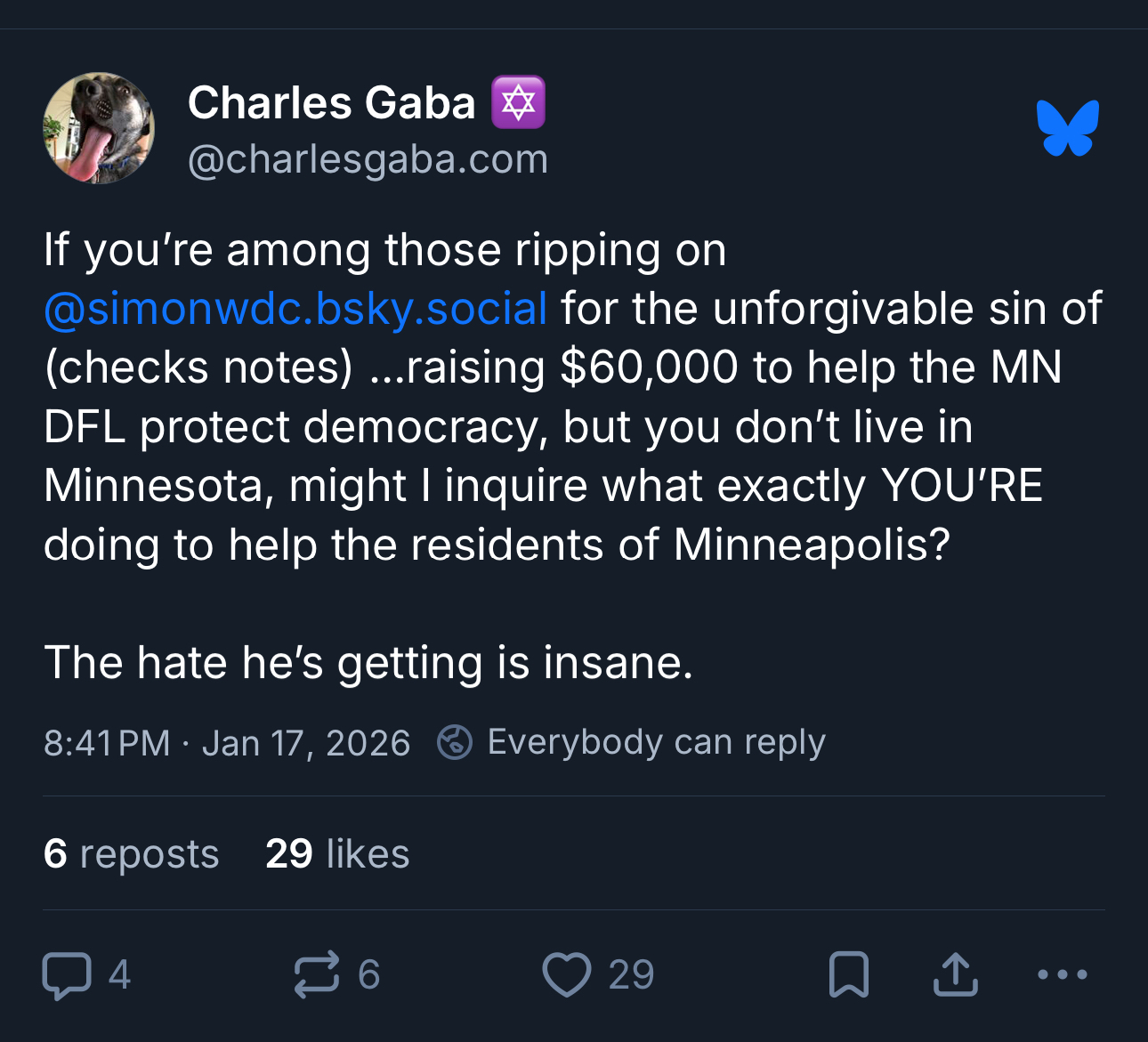Click the 8:41 PM Jan 17, 2026 timestamp
This screenshot has height=1042, width=1148.
point(227,743)
